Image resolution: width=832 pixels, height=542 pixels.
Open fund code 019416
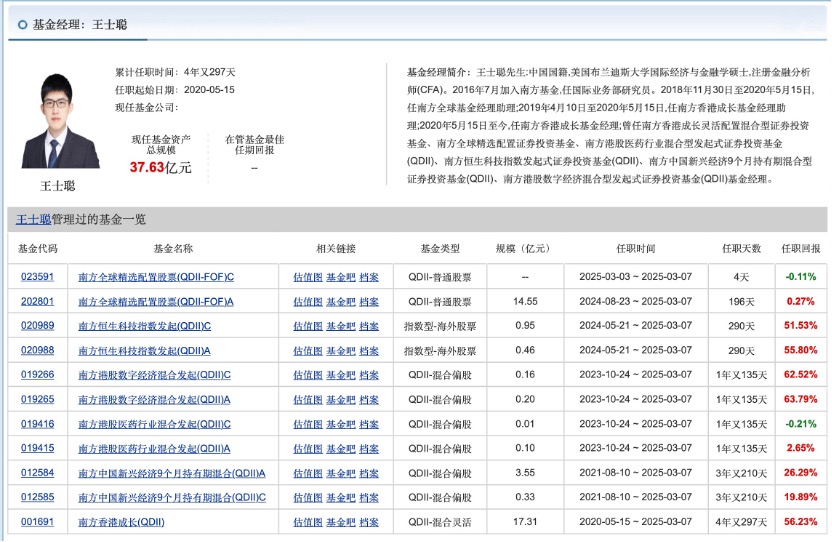[37, 424]
